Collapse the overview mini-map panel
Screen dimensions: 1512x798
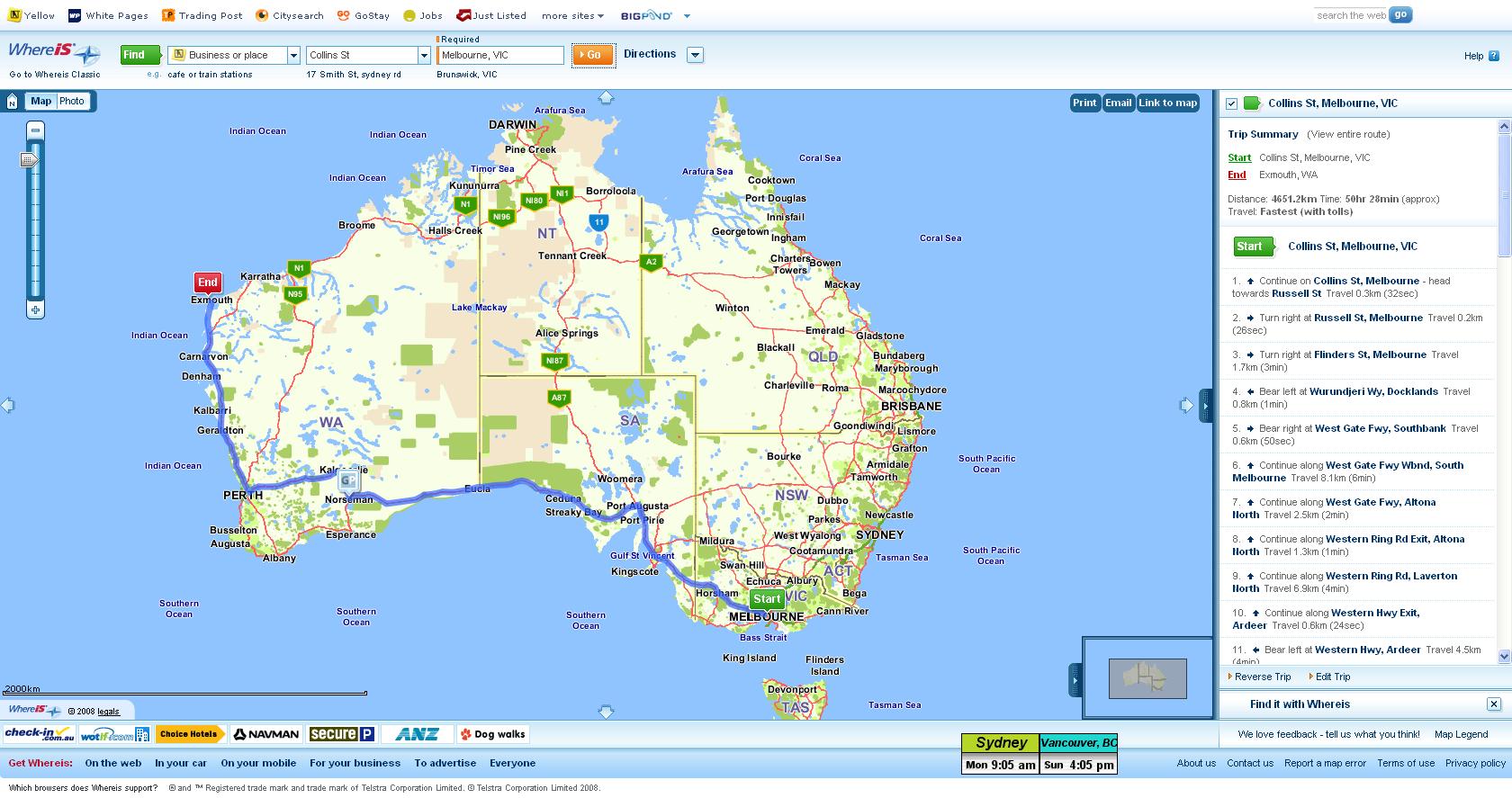pyautogui.click(x=1075, y=679)
